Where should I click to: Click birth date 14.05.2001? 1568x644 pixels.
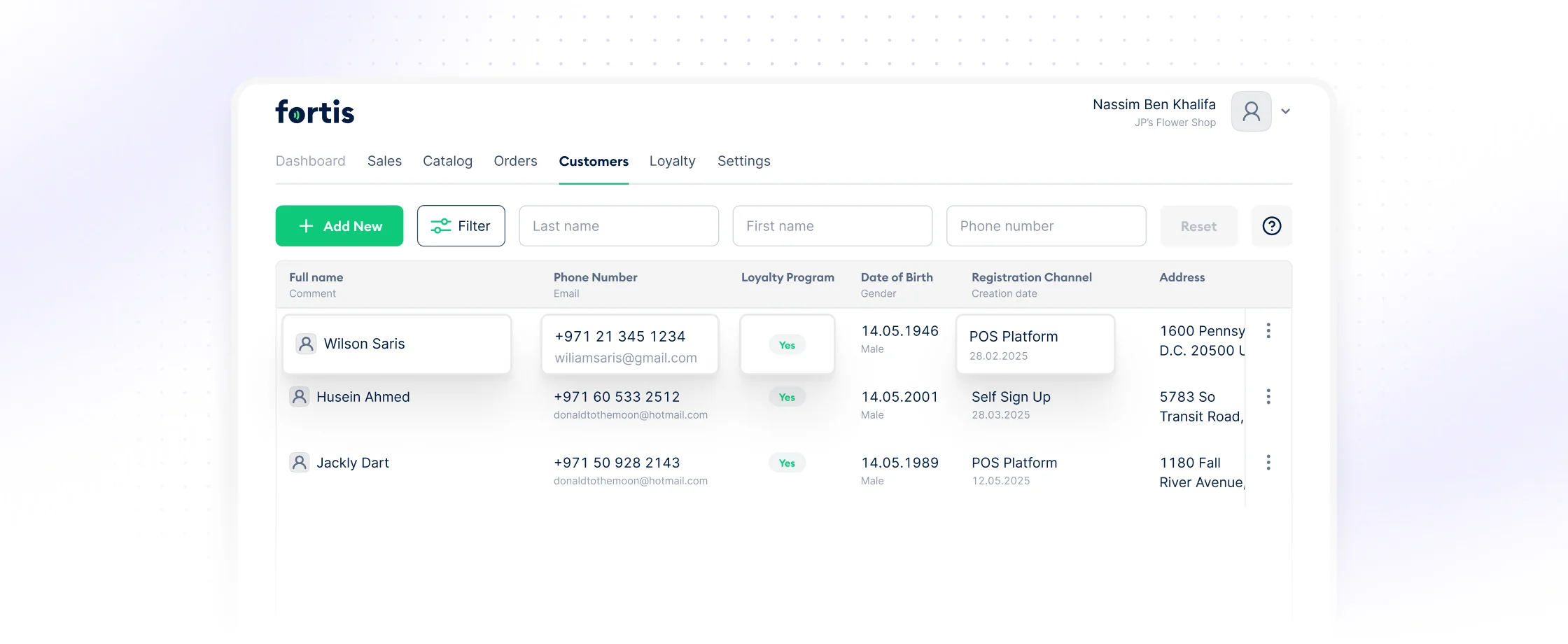899,397
